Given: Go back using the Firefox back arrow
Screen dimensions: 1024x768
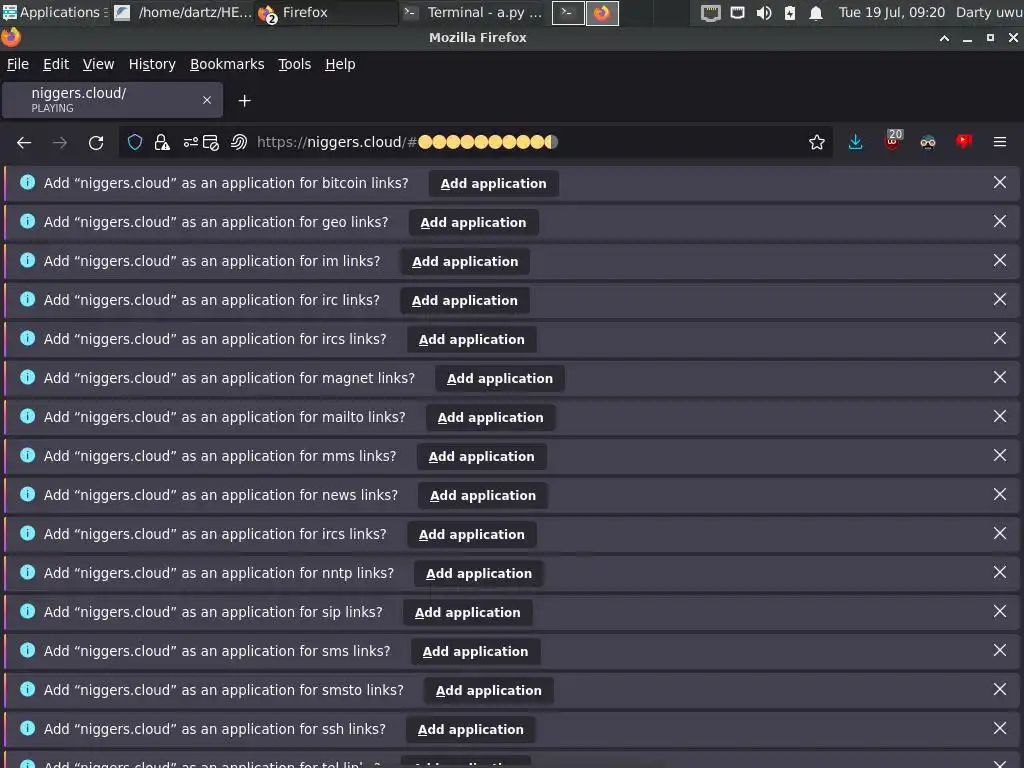Looking at the screenshot, I should (x=24, y=142).
